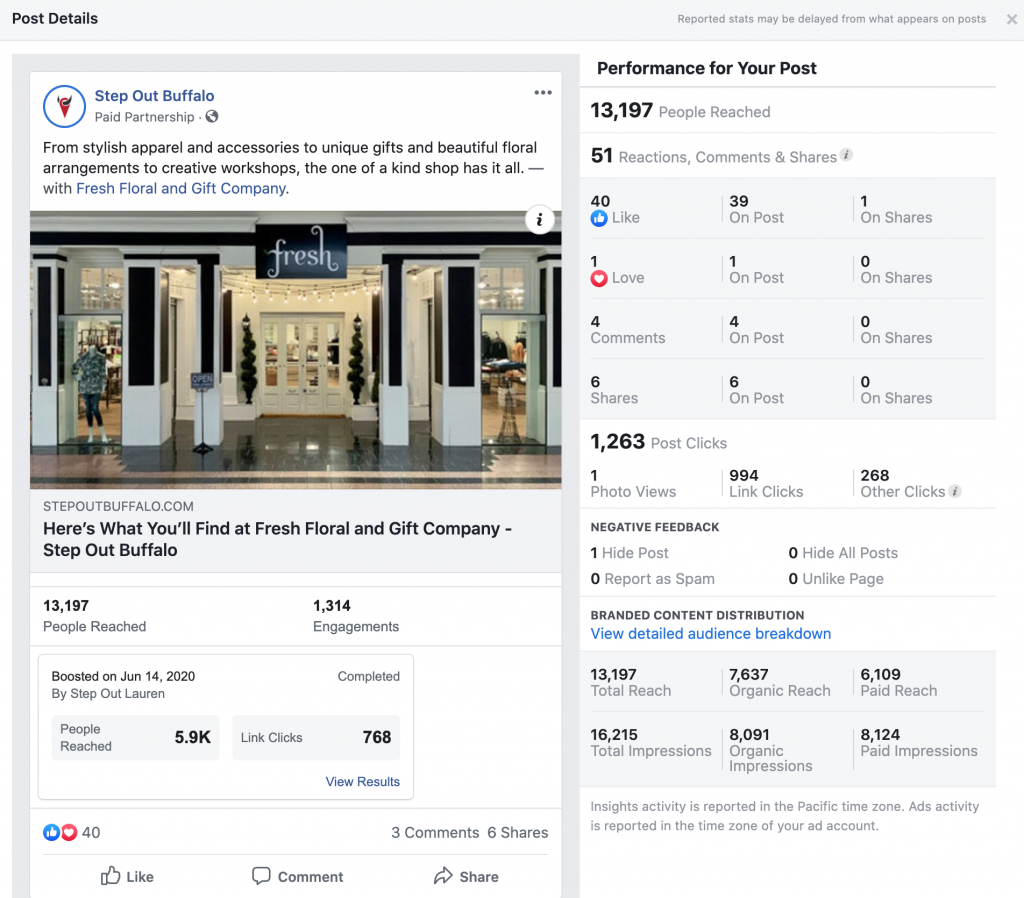
Task: Click the 8,124 Paid Impressions value
Action: (x=919, y=743)
